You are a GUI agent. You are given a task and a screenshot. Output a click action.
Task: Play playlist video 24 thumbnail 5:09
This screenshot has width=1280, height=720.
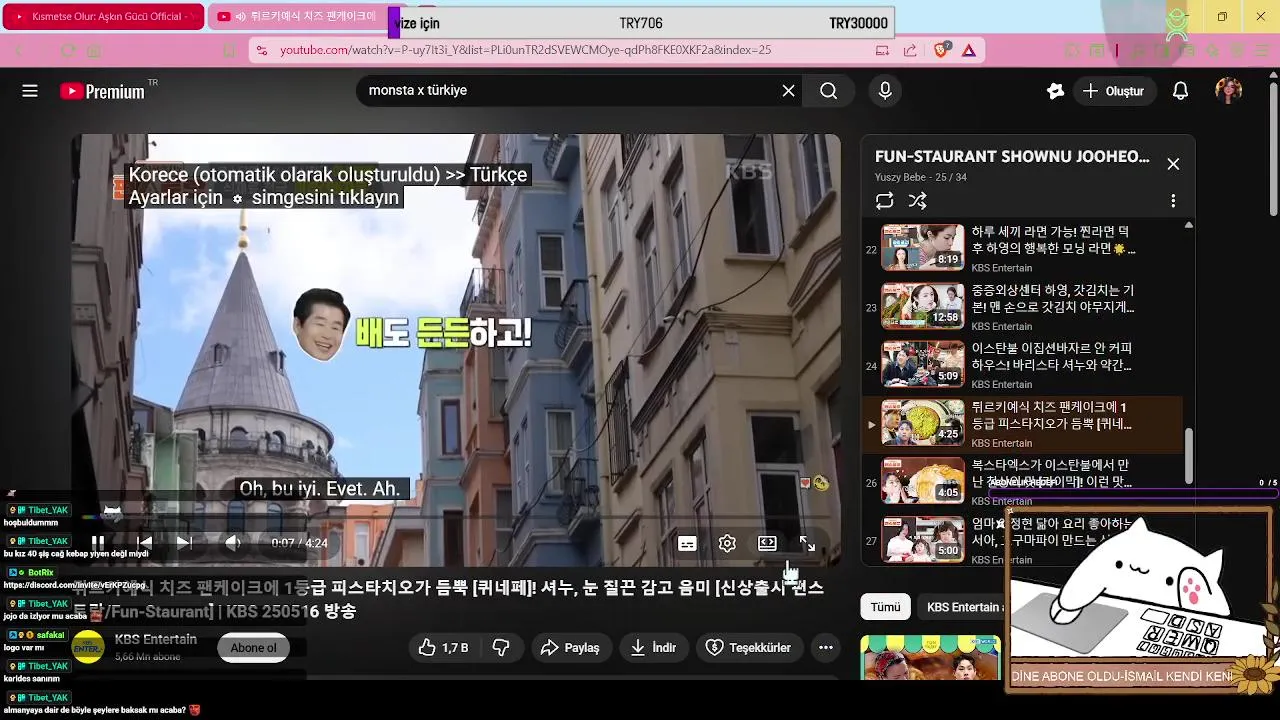pyautogui.click(x=922, y=365)
